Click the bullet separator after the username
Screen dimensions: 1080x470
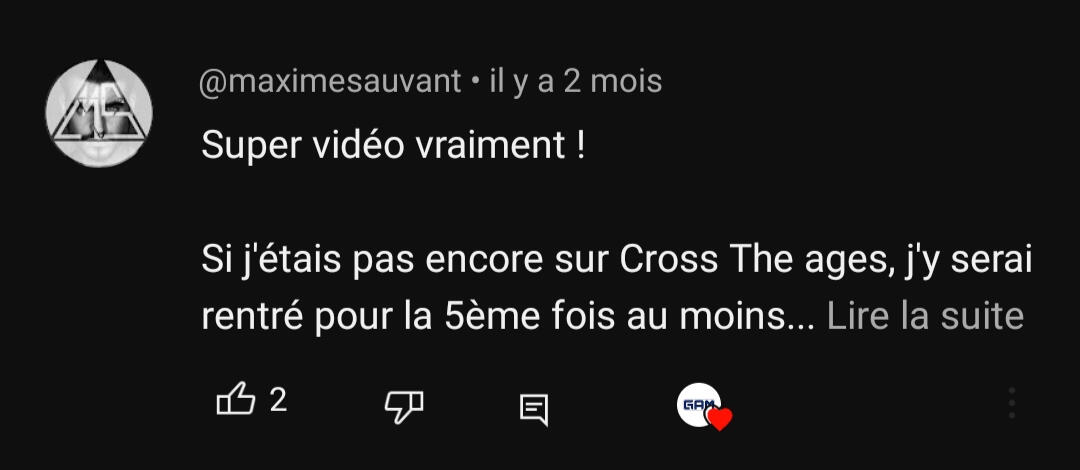tap(475, 83)
